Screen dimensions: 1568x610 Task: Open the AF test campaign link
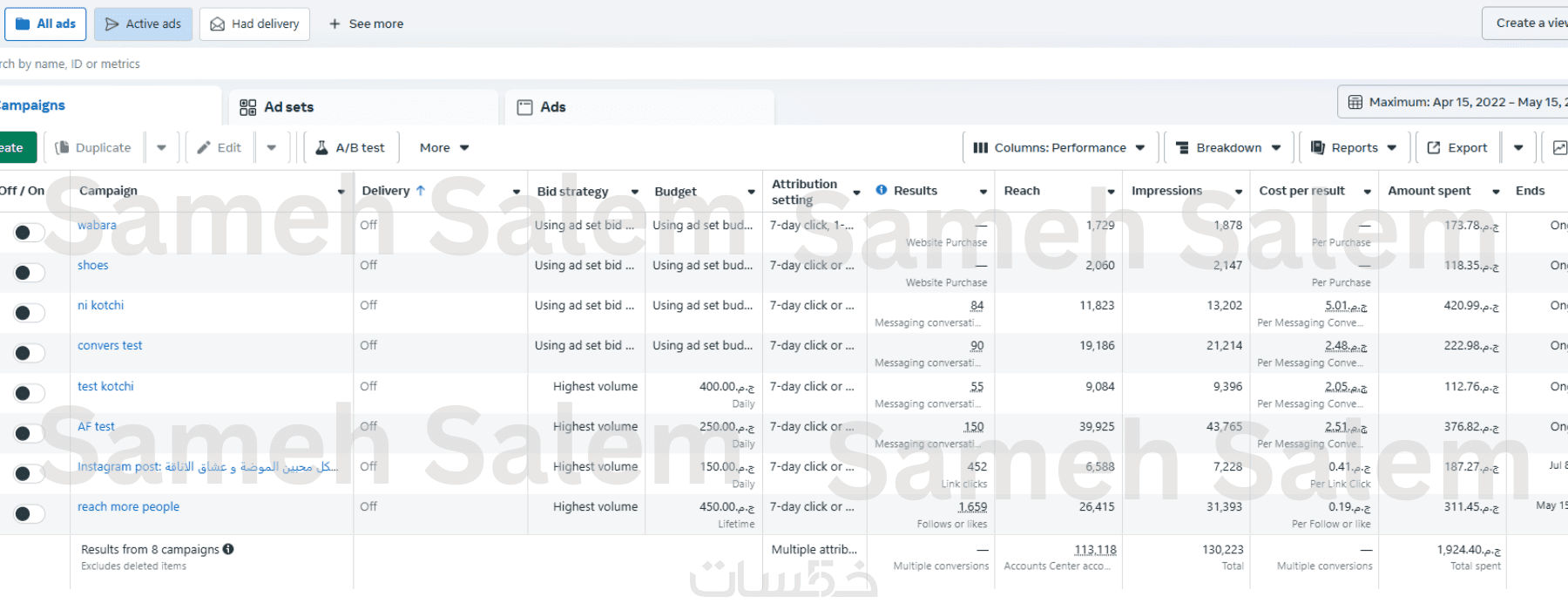pos(96,426)
